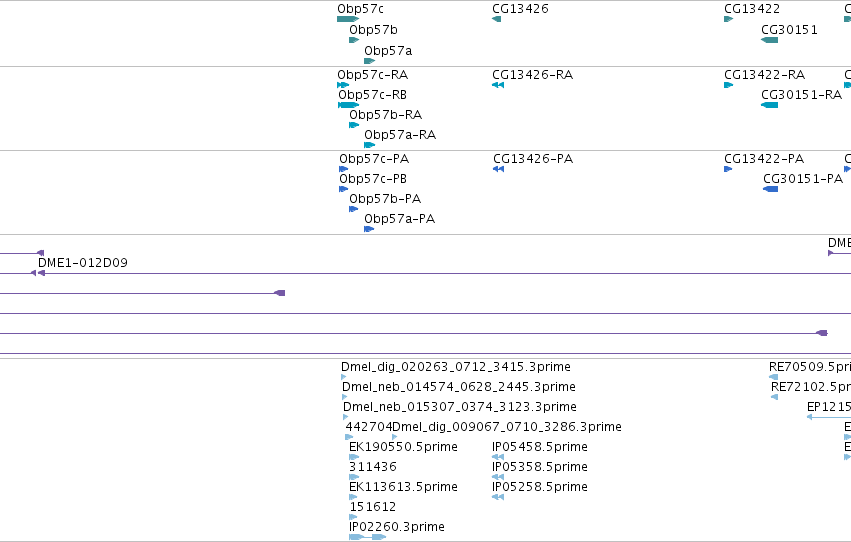Select the CG30151-RA transcript arrow

click(x=770, y=105)
